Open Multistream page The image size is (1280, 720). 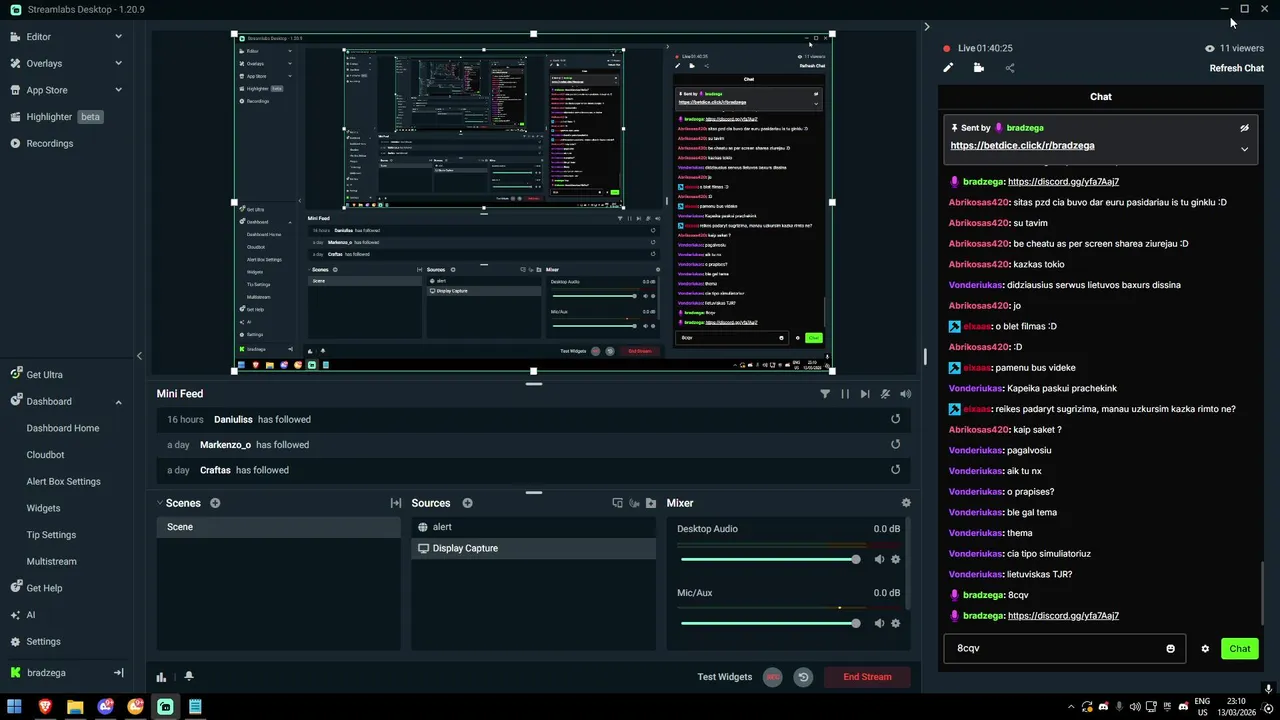click(x=51, y=562)
